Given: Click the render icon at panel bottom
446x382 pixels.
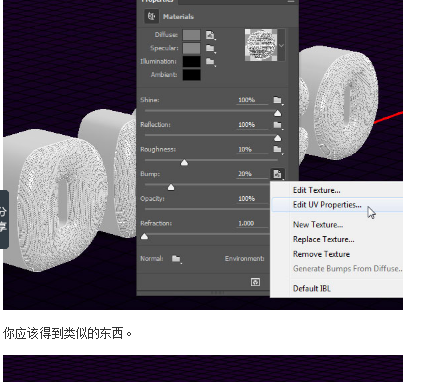Looking at the screenshot, I should [x=255, y=282].
